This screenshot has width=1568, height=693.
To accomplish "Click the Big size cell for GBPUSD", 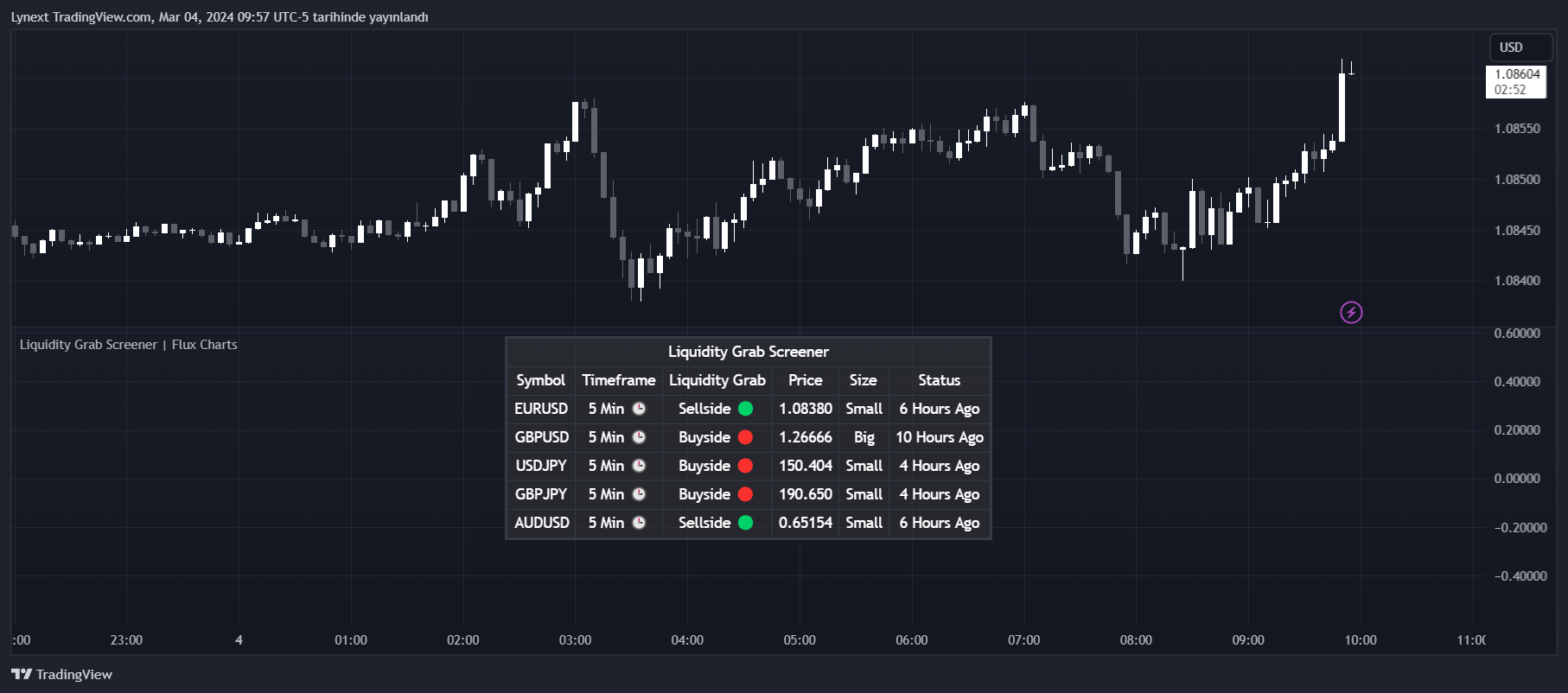I will tap(864, 437).
